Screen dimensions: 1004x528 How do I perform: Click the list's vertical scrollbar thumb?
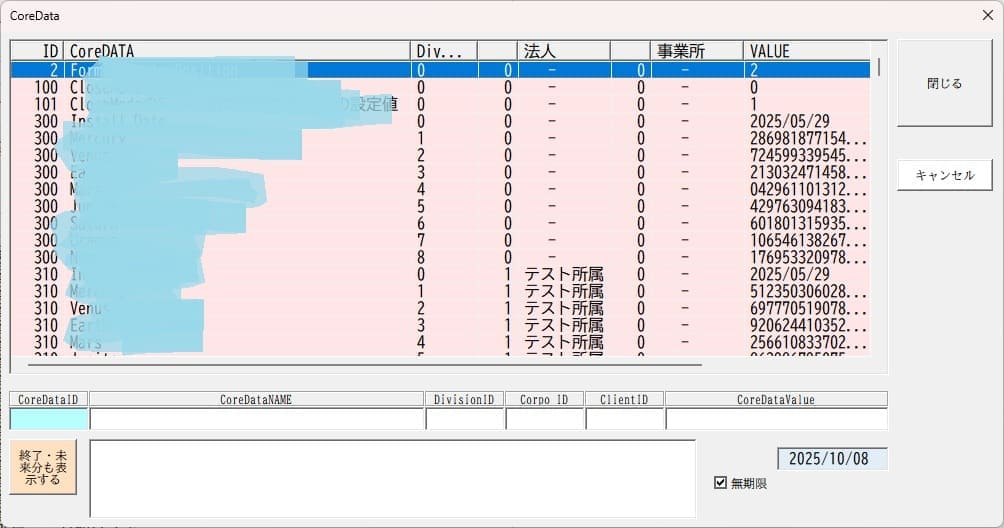tap(879, 67)
